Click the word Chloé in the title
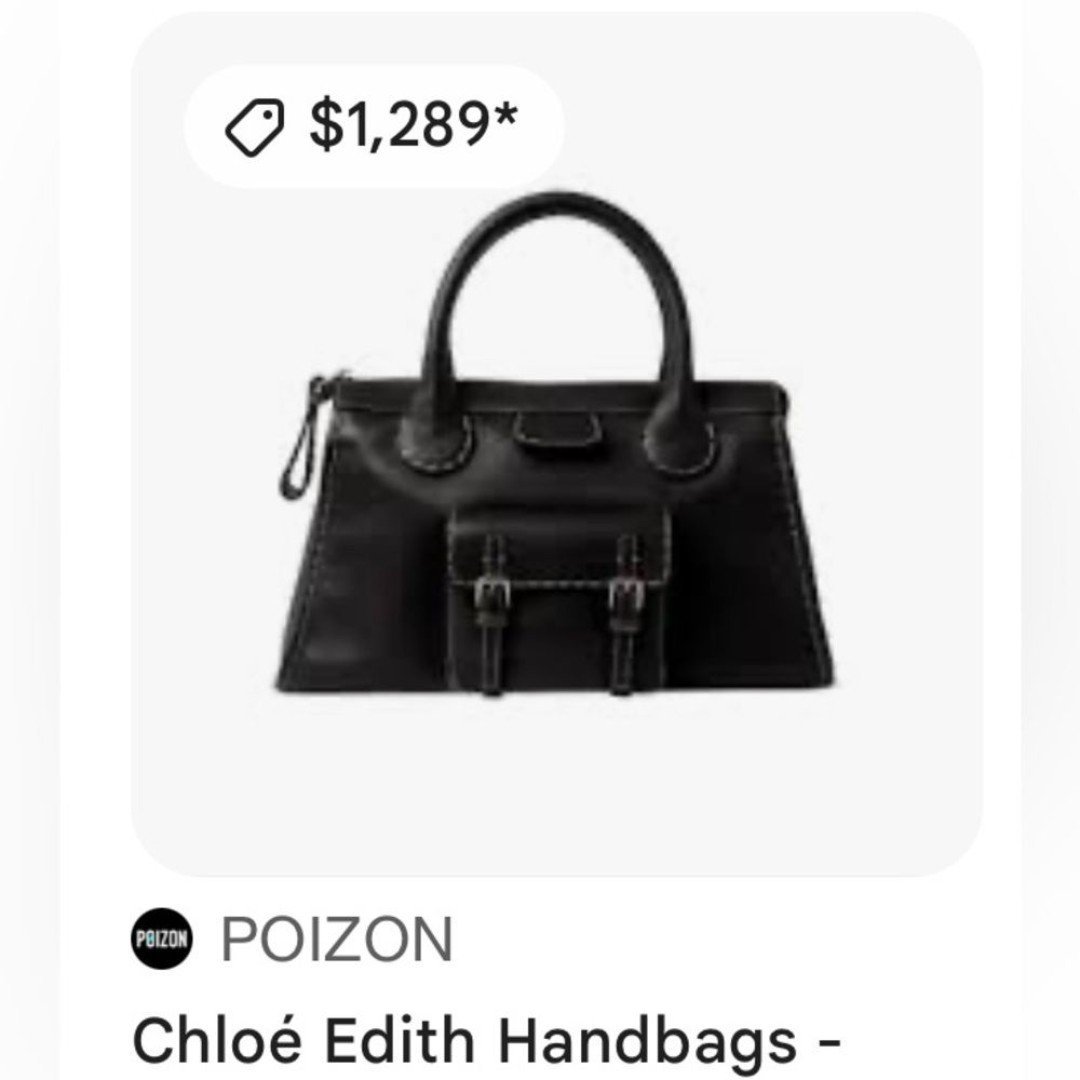 pyautogui.click(x=217, y=1041)
